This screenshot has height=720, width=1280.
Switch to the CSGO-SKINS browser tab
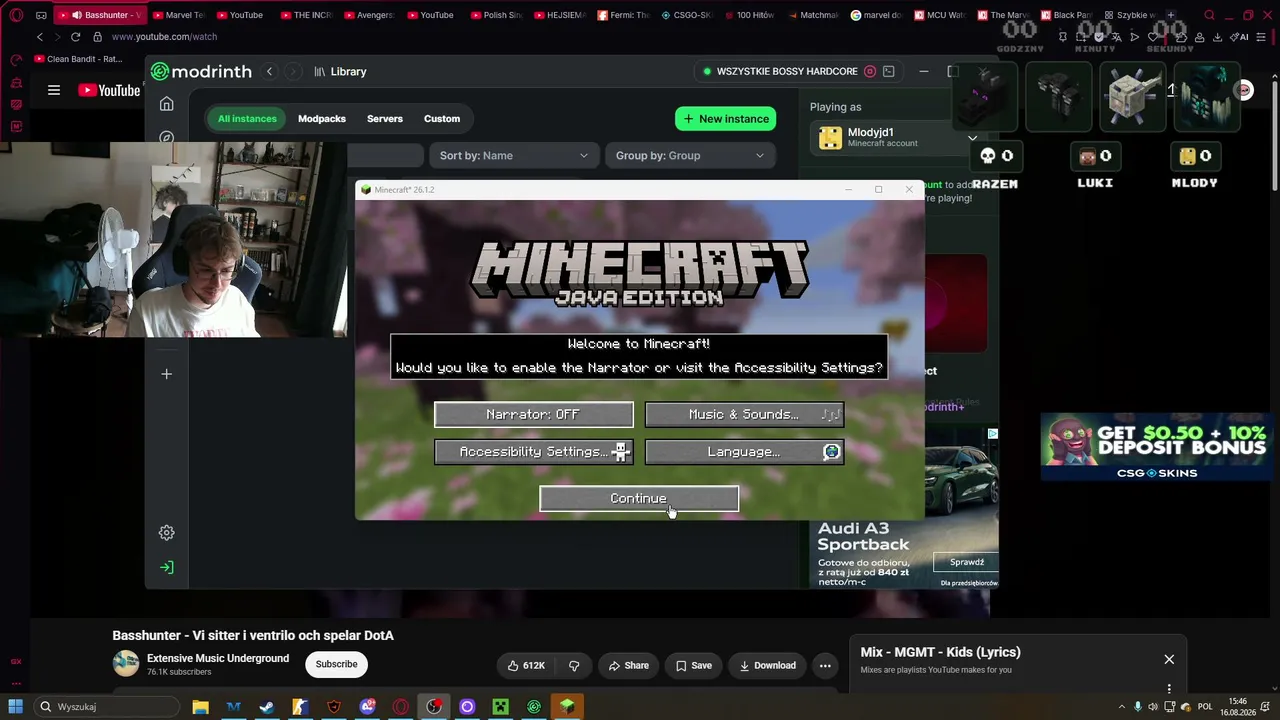click(x=686, y=15)
